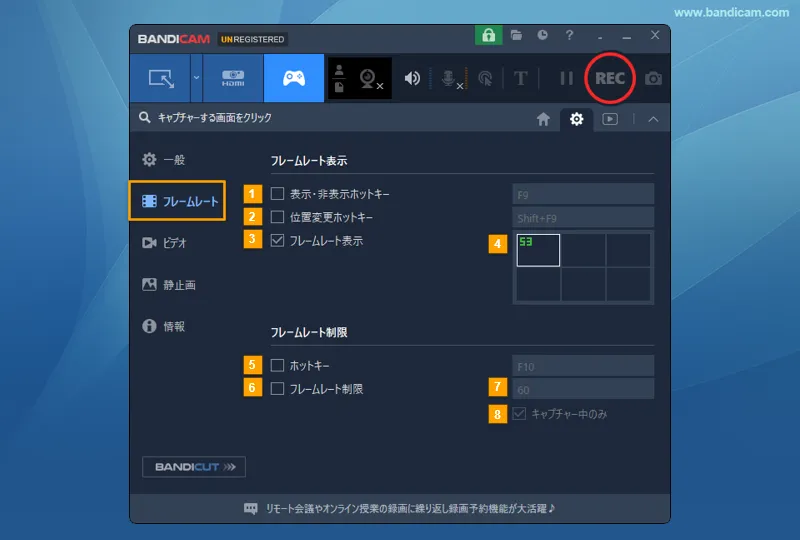Click the BANDICUT button

point(194,467)
